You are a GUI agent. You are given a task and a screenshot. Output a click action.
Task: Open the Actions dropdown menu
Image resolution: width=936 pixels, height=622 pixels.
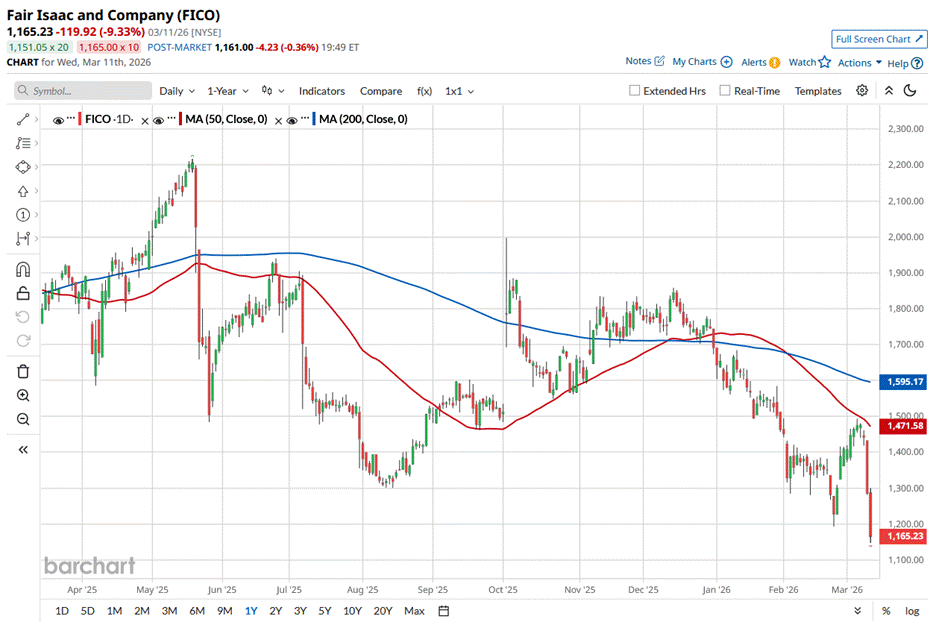click(x=859, y=62)
